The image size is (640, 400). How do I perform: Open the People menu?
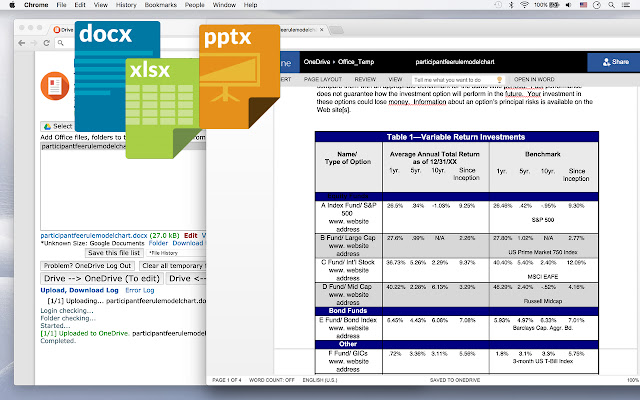point(194,5)
